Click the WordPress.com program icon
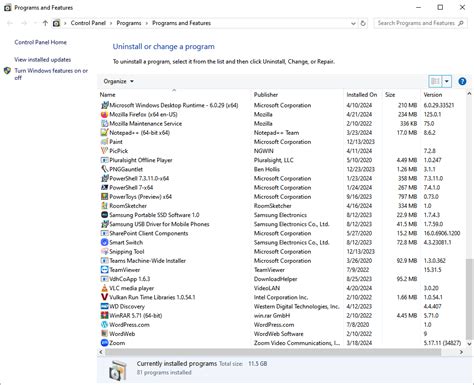The height and width of the screenshot is (385, 474). coord(104,324)
